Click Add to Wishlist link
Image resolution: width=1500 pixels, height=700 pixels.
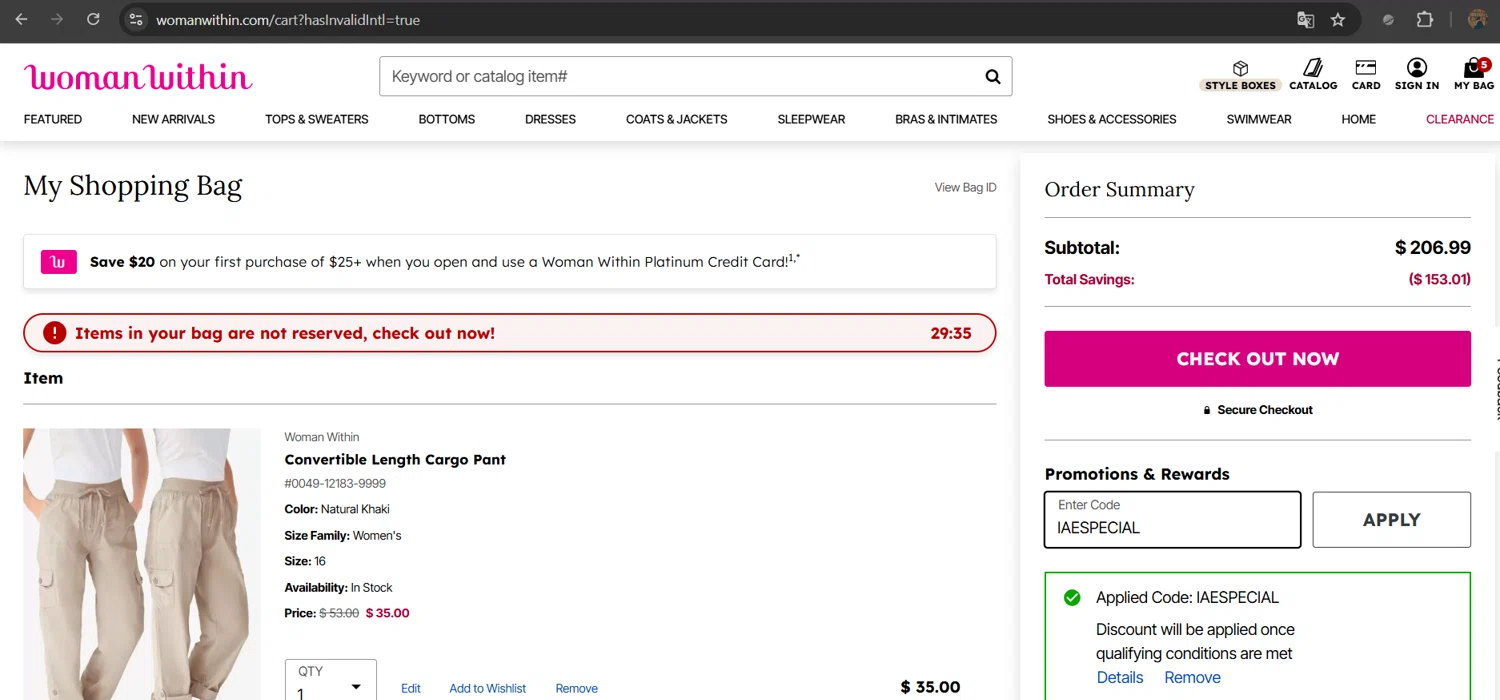487,688
